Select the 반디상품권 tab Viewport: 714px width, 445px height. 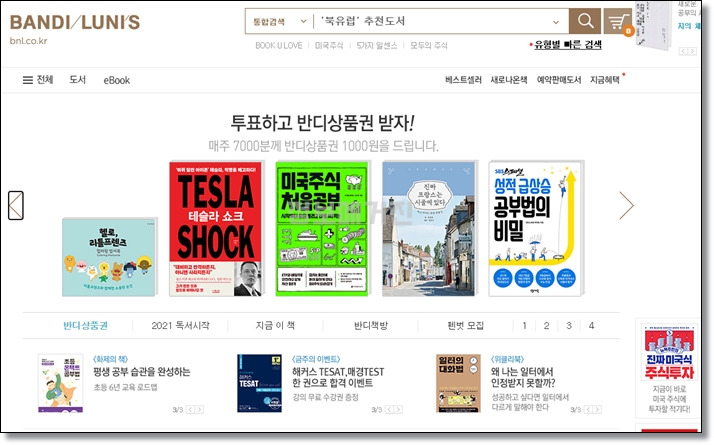(85, 326)
